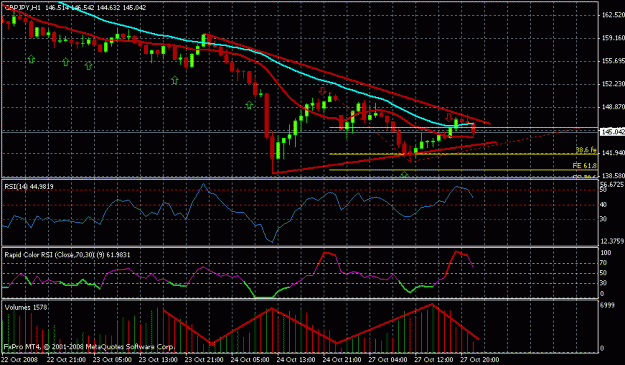Image resolution: width=625 pixels, height=365 pixels.
Task: Click the green up arrow left of the 24 Oct crash candle
Action: 249,105
